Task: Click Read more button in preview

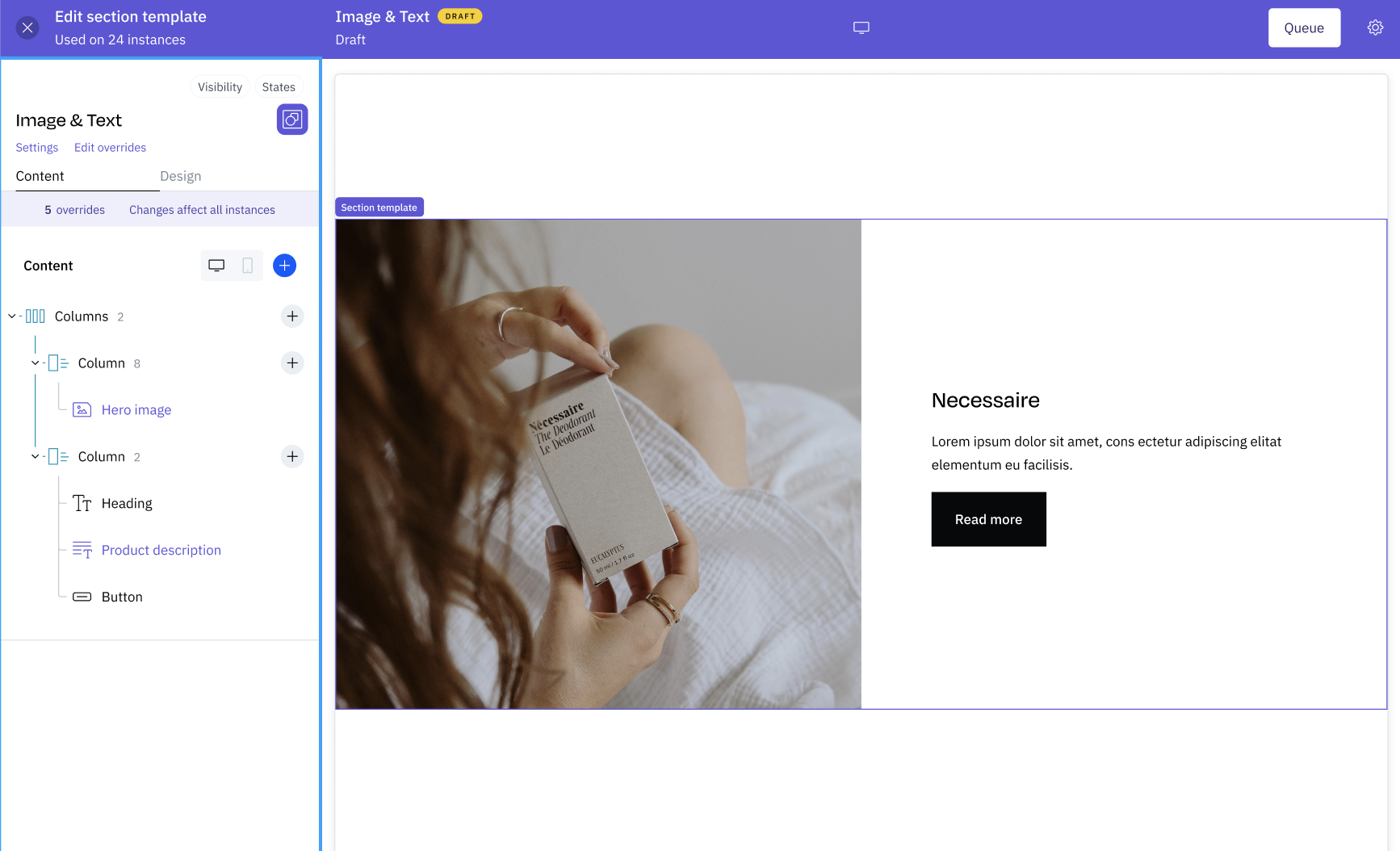Action: 988,519
